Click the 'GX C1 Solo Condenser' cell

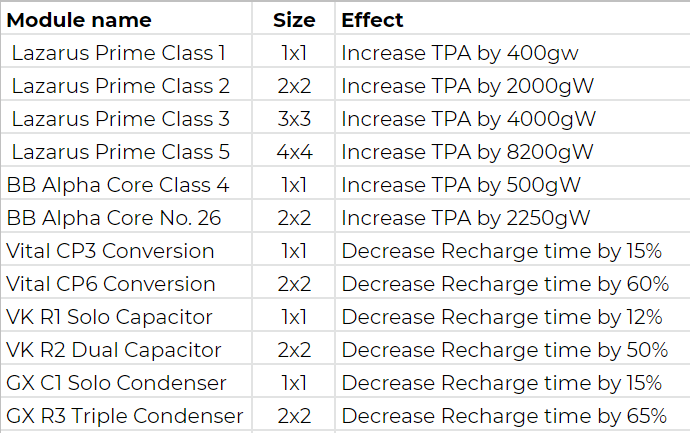coord(117,383)
